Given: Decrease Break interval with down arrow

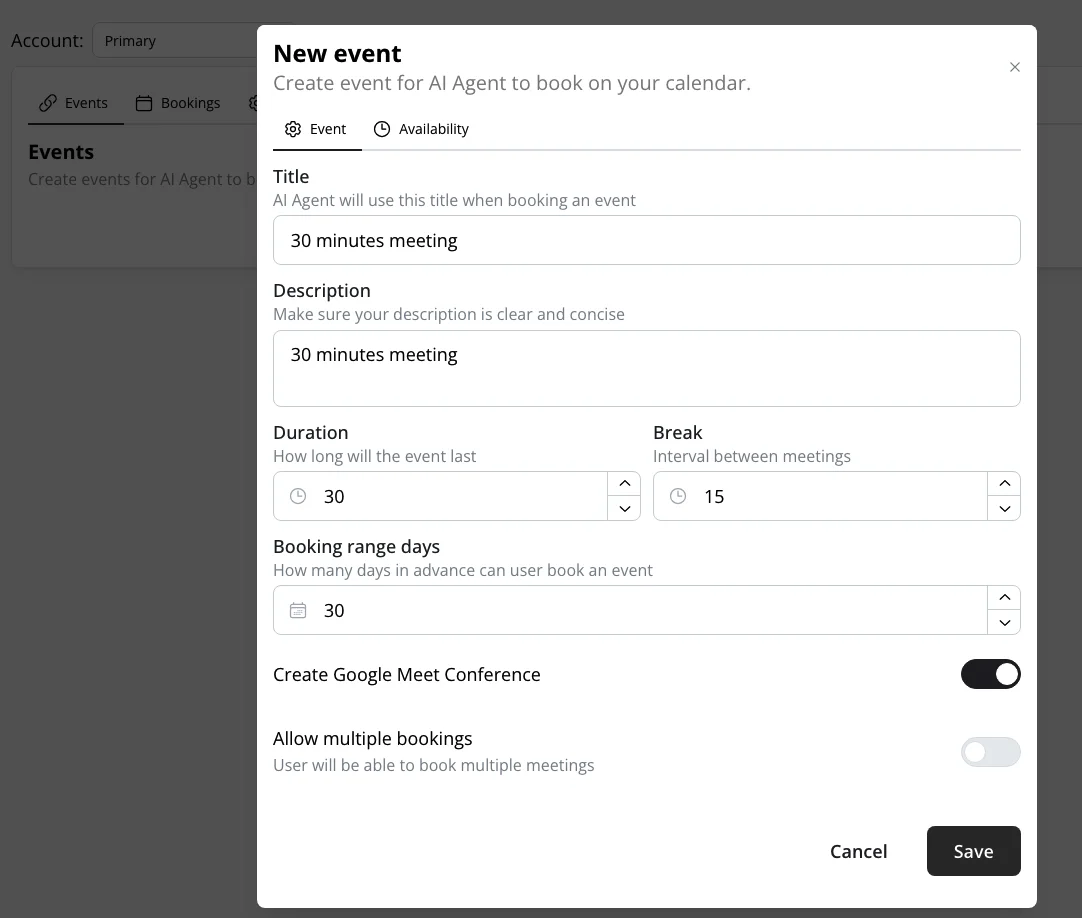Looking at the screenshot, I should pos(1004,509).
